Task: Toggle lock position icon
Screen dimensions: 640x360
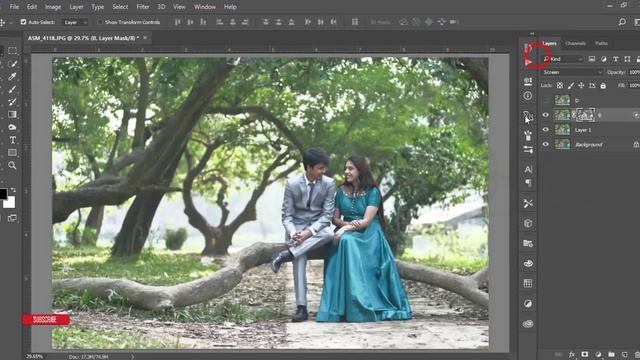Action: [x=581, y=85]
